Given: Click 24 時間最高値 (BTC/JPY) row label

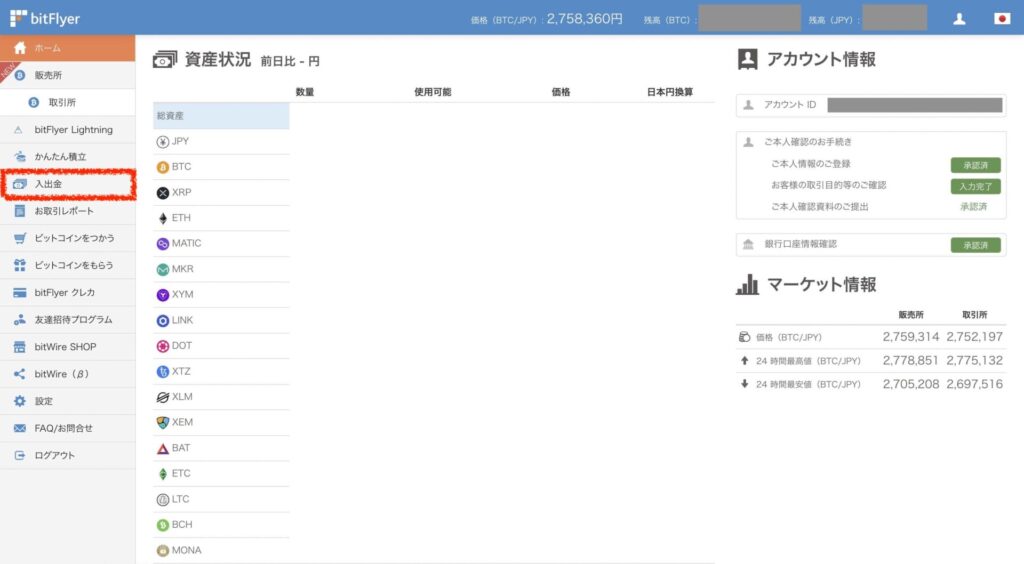Looking at the screenshot, I should (x=808, y=361).
